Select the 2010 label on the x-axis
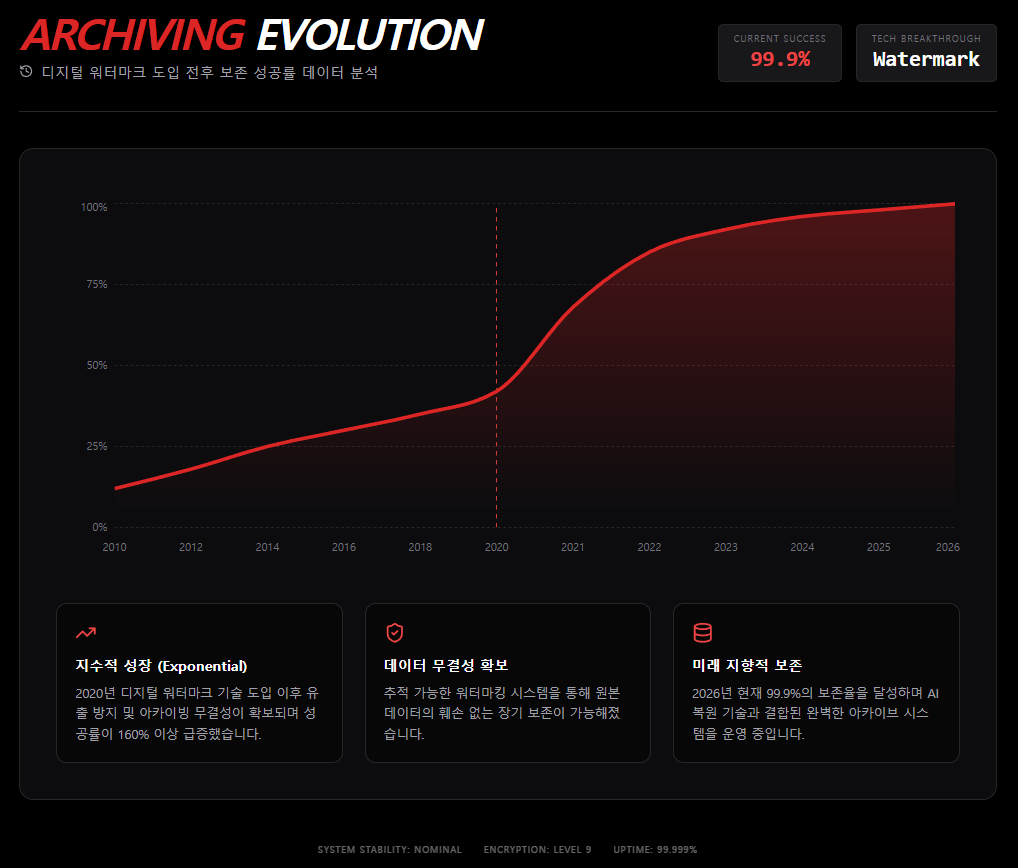Viewport: 1018px width, 868px height. click(114, 547)
